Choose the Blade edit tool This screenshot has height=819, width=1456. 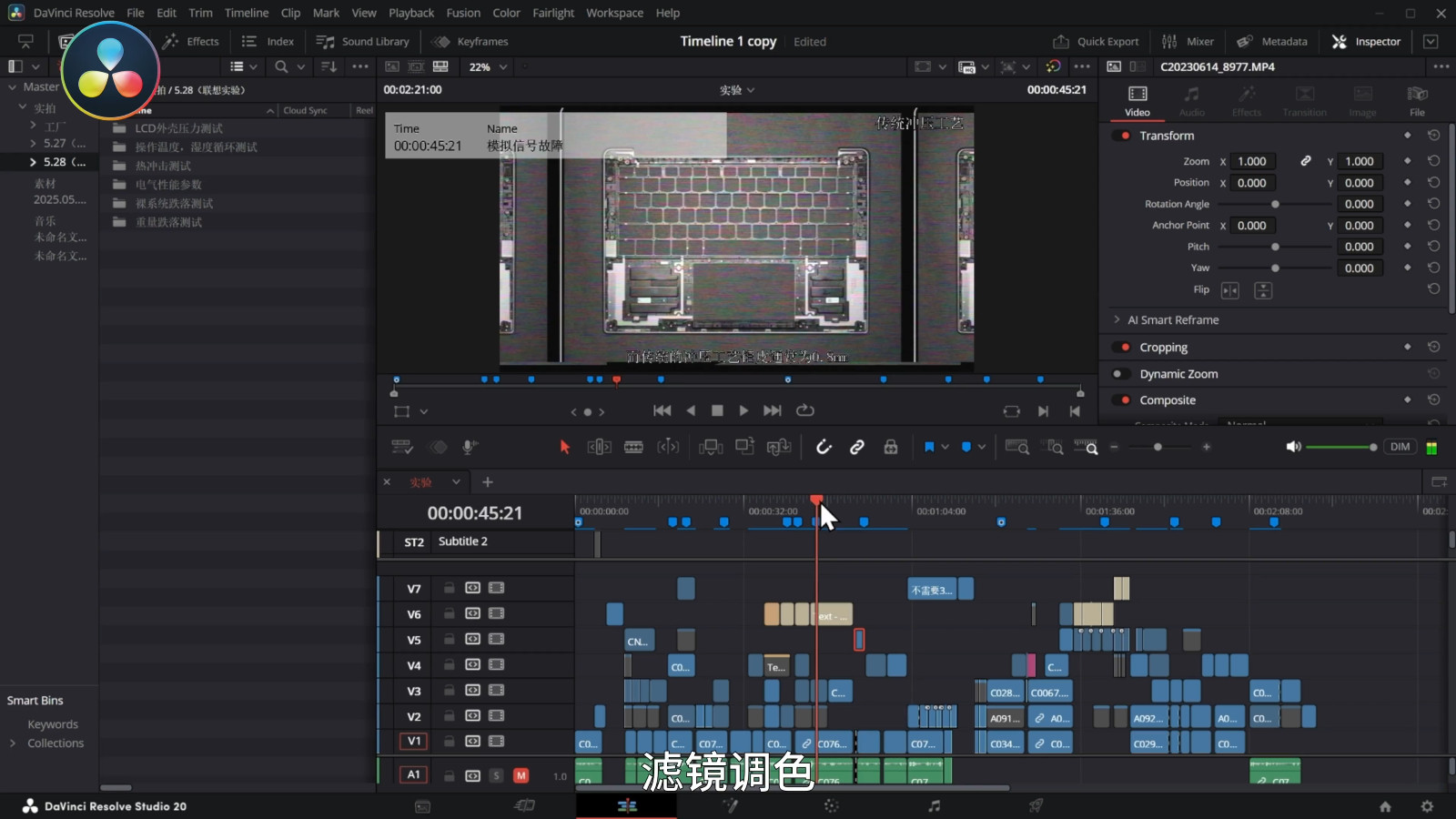633,447
